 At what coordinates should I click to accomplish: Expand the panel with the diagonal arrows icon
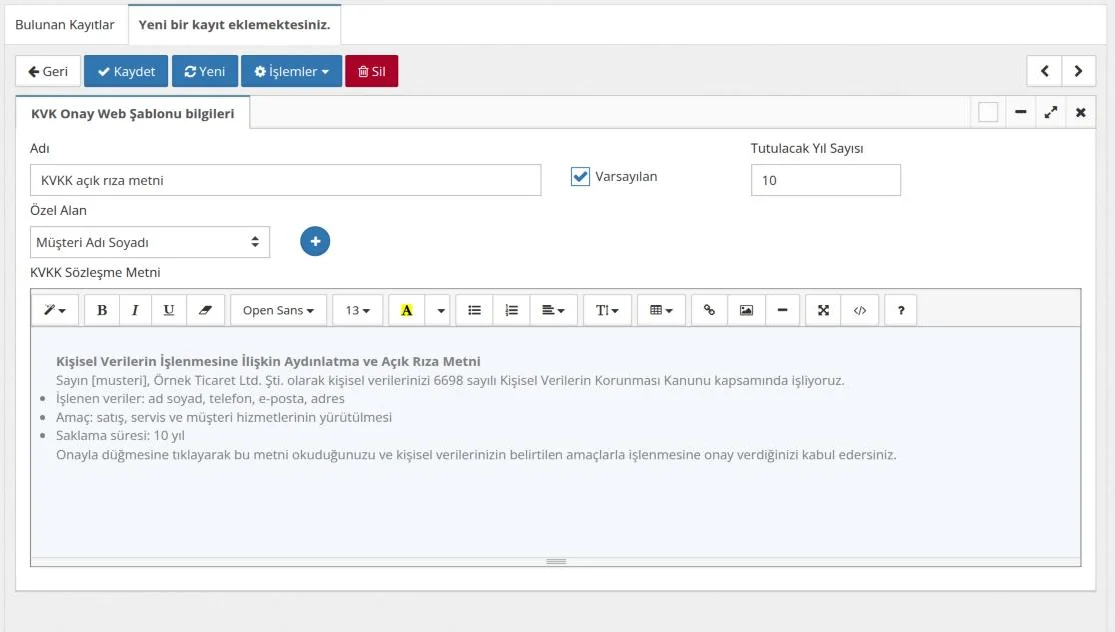(1050, 112)
